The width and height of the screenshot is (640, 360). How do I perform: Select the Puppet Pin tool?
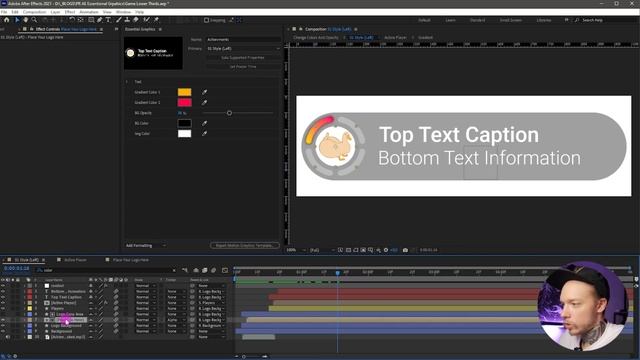[156, 20]
